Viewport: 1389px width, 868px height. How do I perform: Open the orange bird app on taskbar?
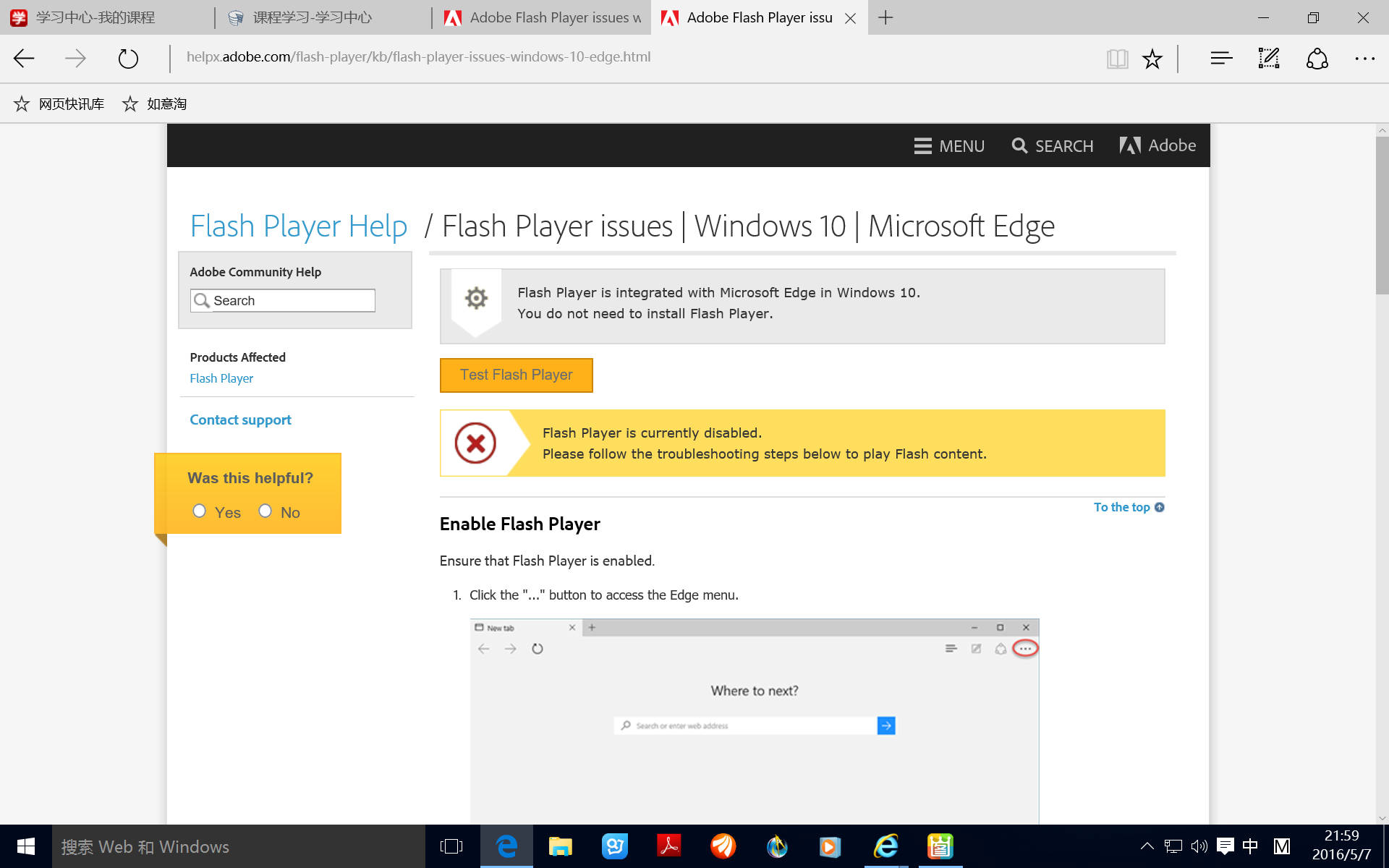pyautogui.click(x=723, y=846)
